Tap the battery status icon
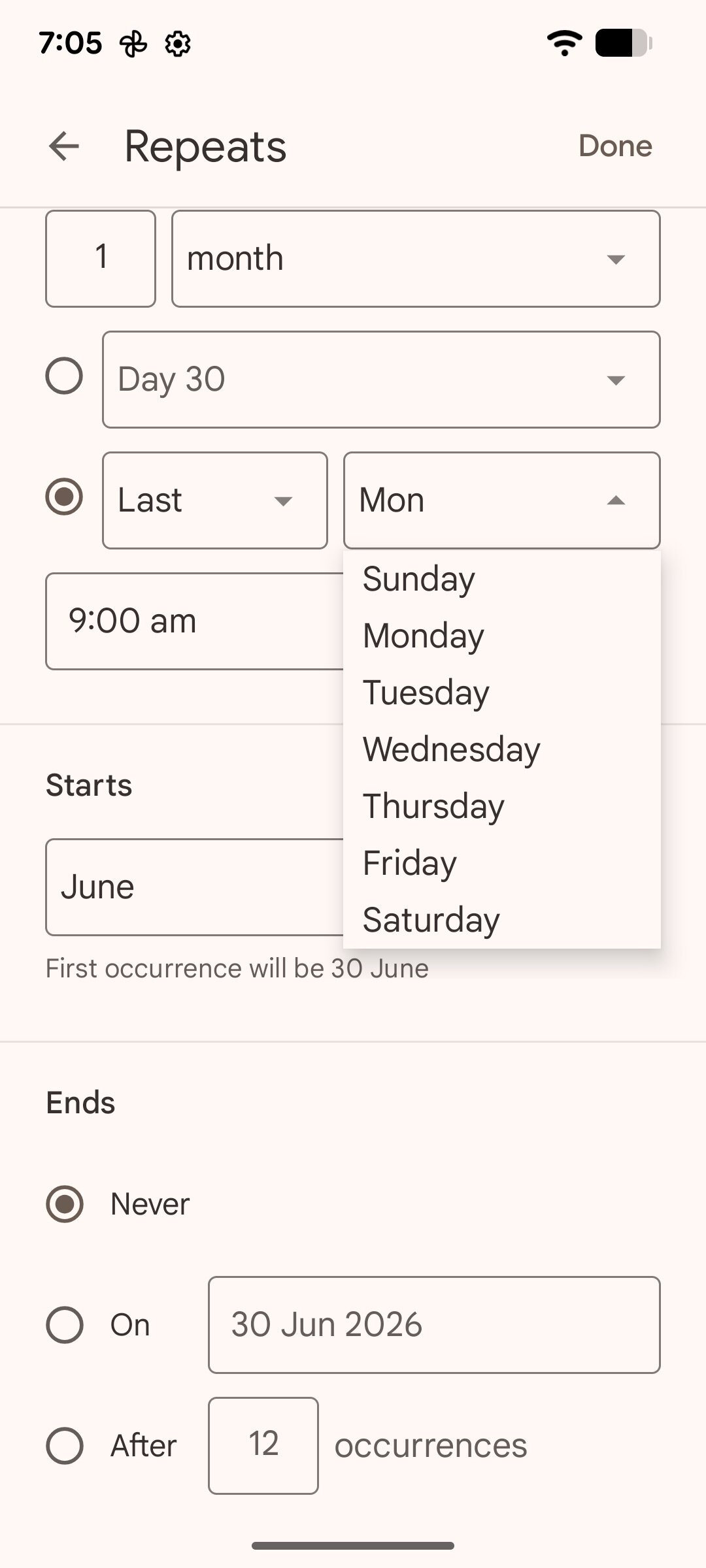 pos(624,43)
